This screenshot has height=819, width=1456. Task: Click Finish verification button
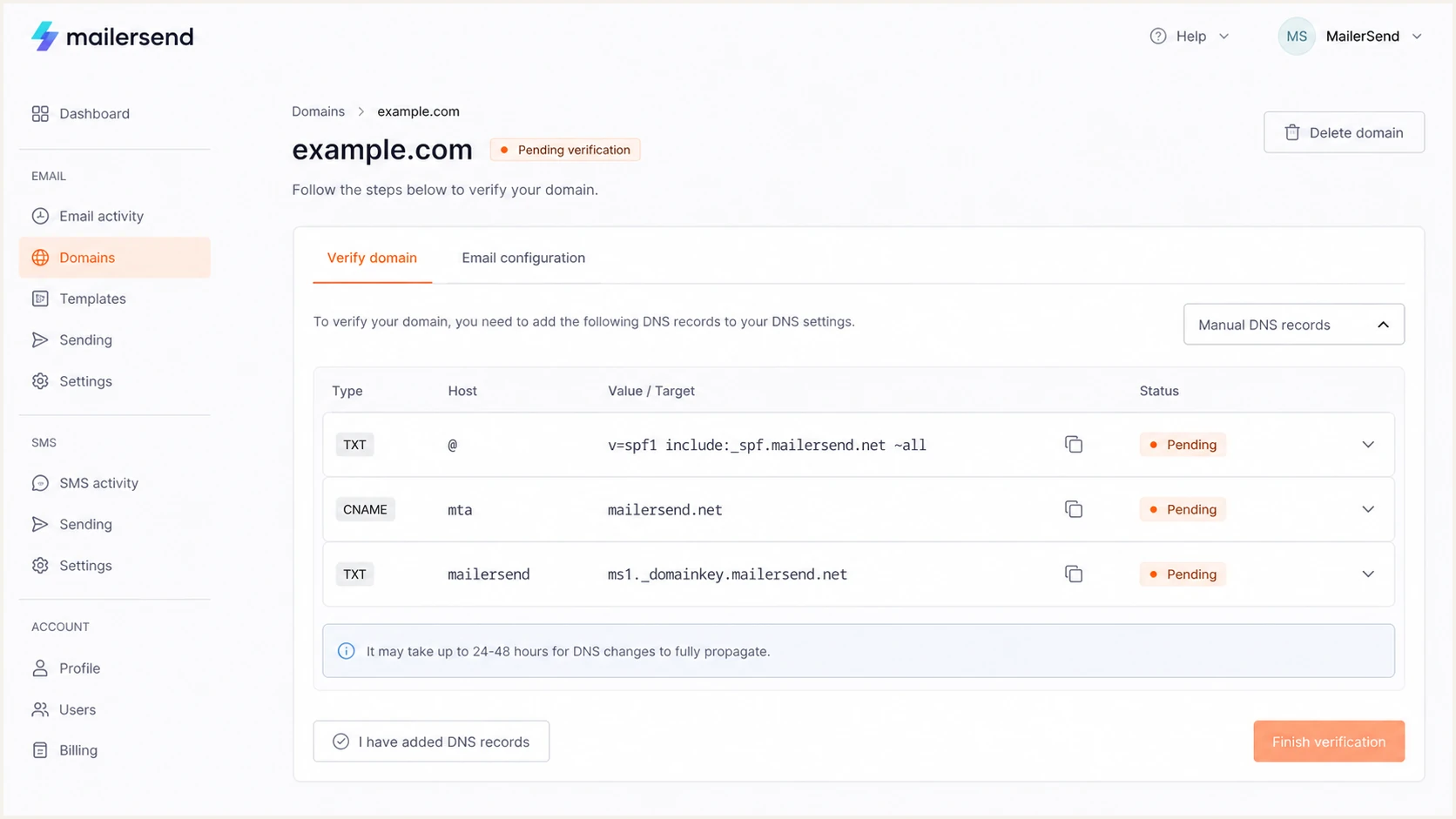click(1329, 742)
